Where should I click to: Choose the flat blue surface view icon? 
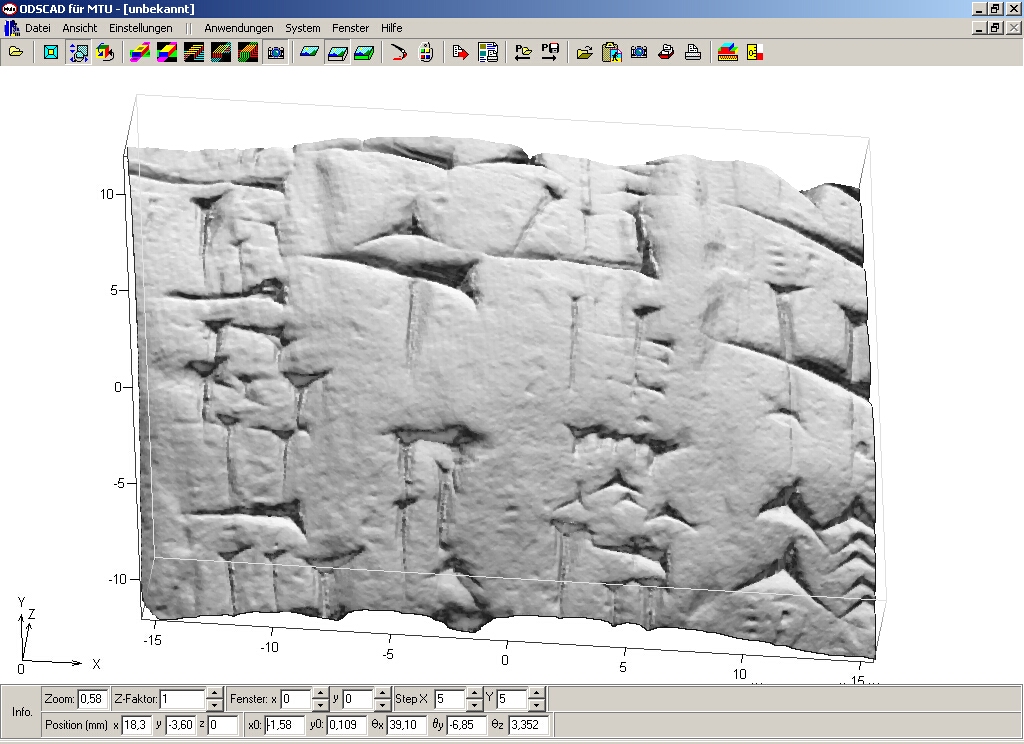pyautogui.click(x=309, y=52)
